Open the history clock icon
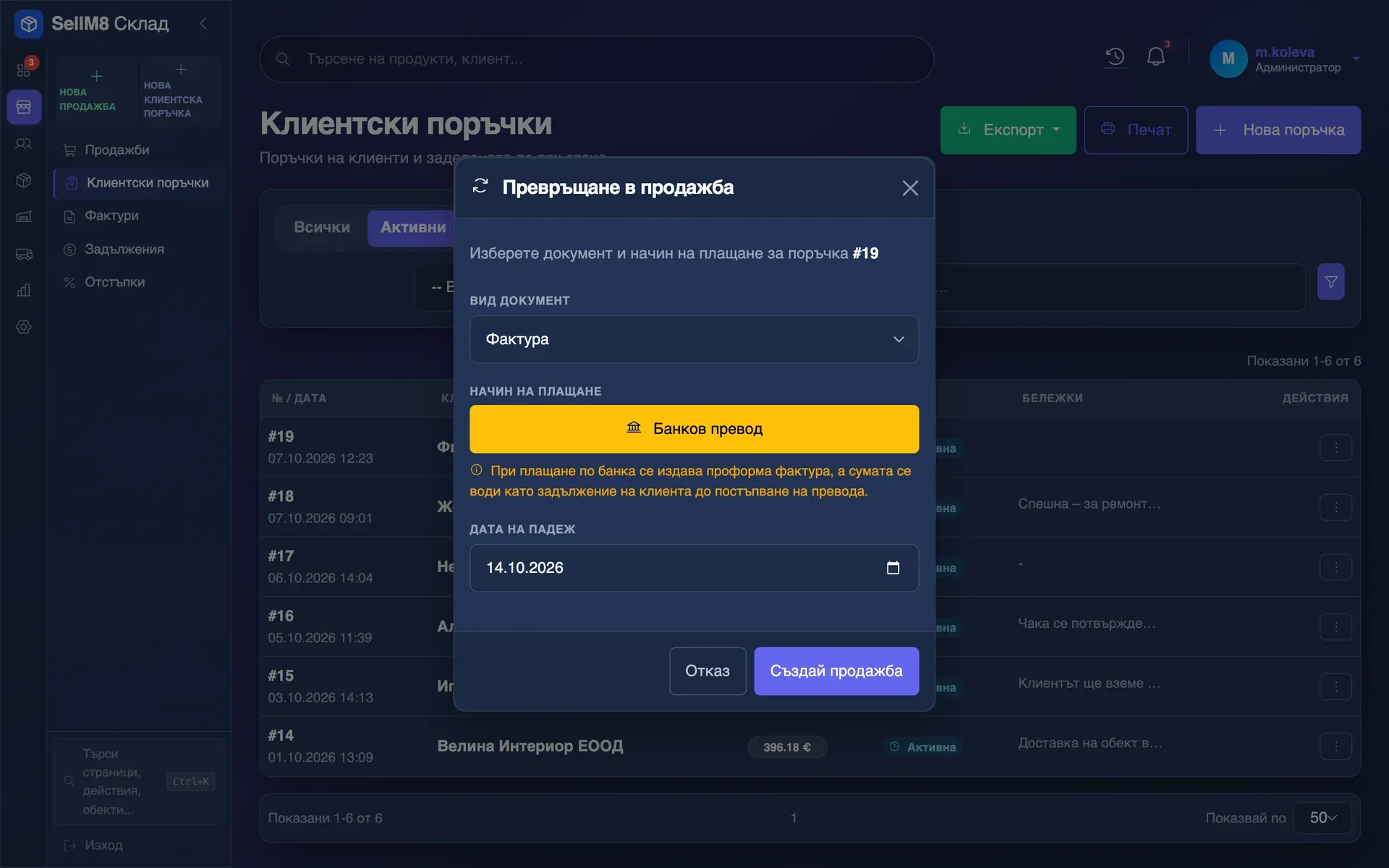Viewport: 1389px width, 868px height. coord(1115,57)
